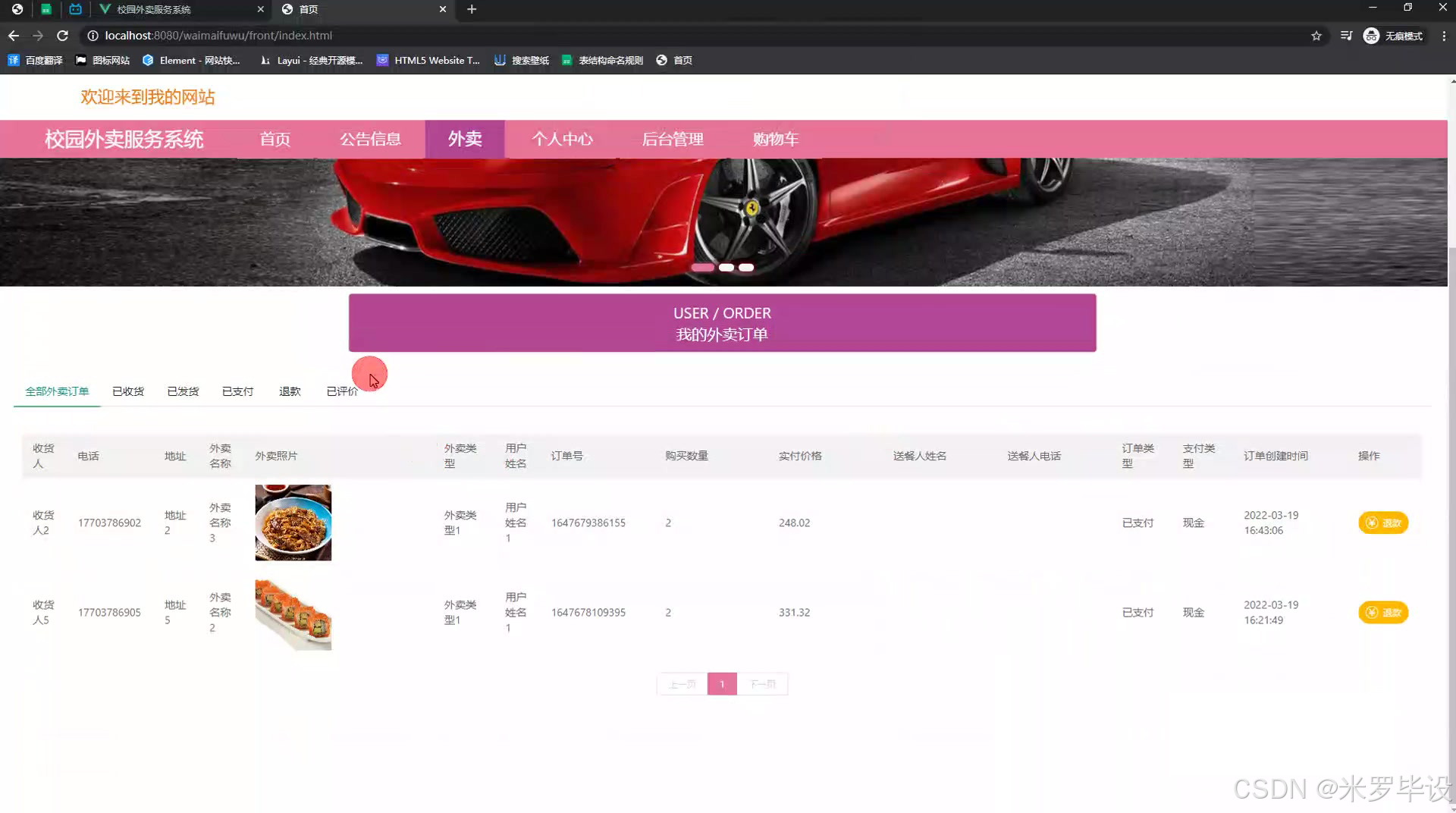
Task: Select the 外卖 navigation item
Action: (465, 139)
